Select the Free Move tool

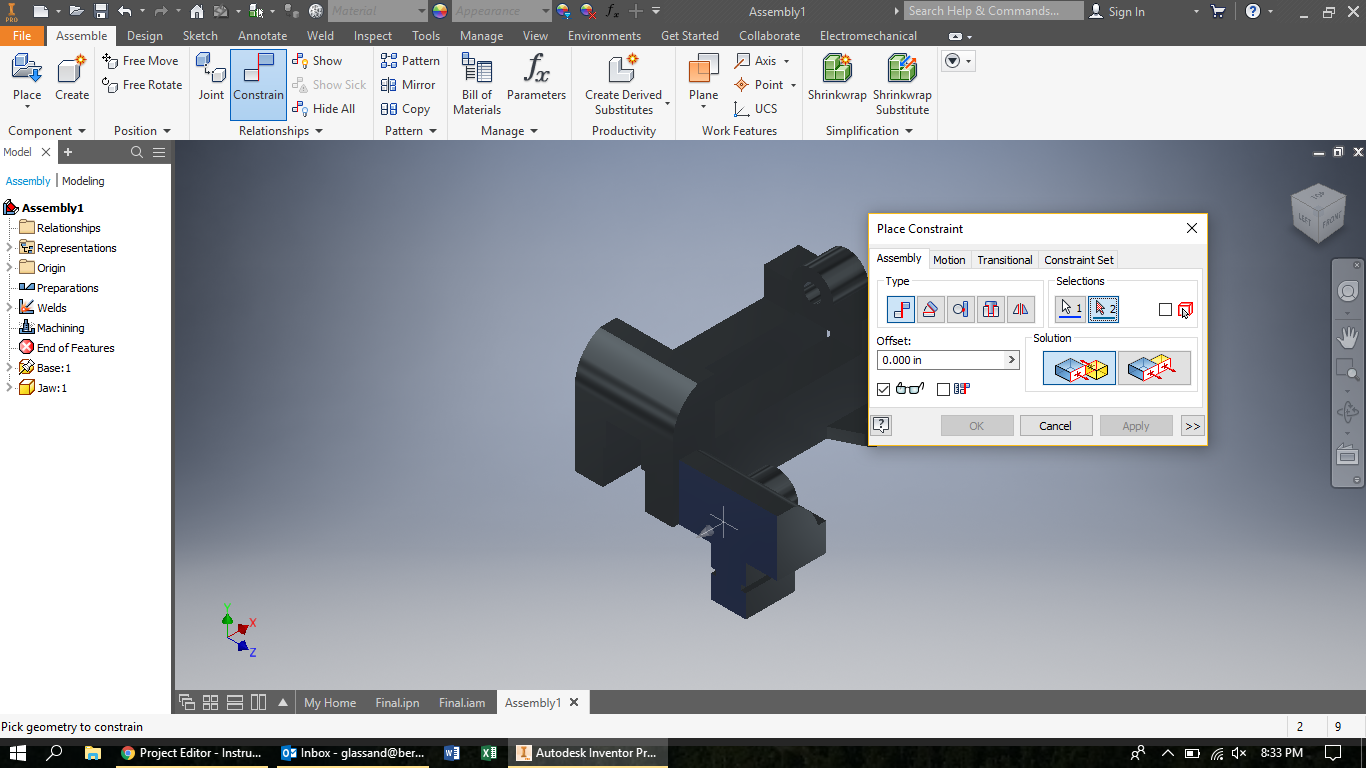[141, 61]
